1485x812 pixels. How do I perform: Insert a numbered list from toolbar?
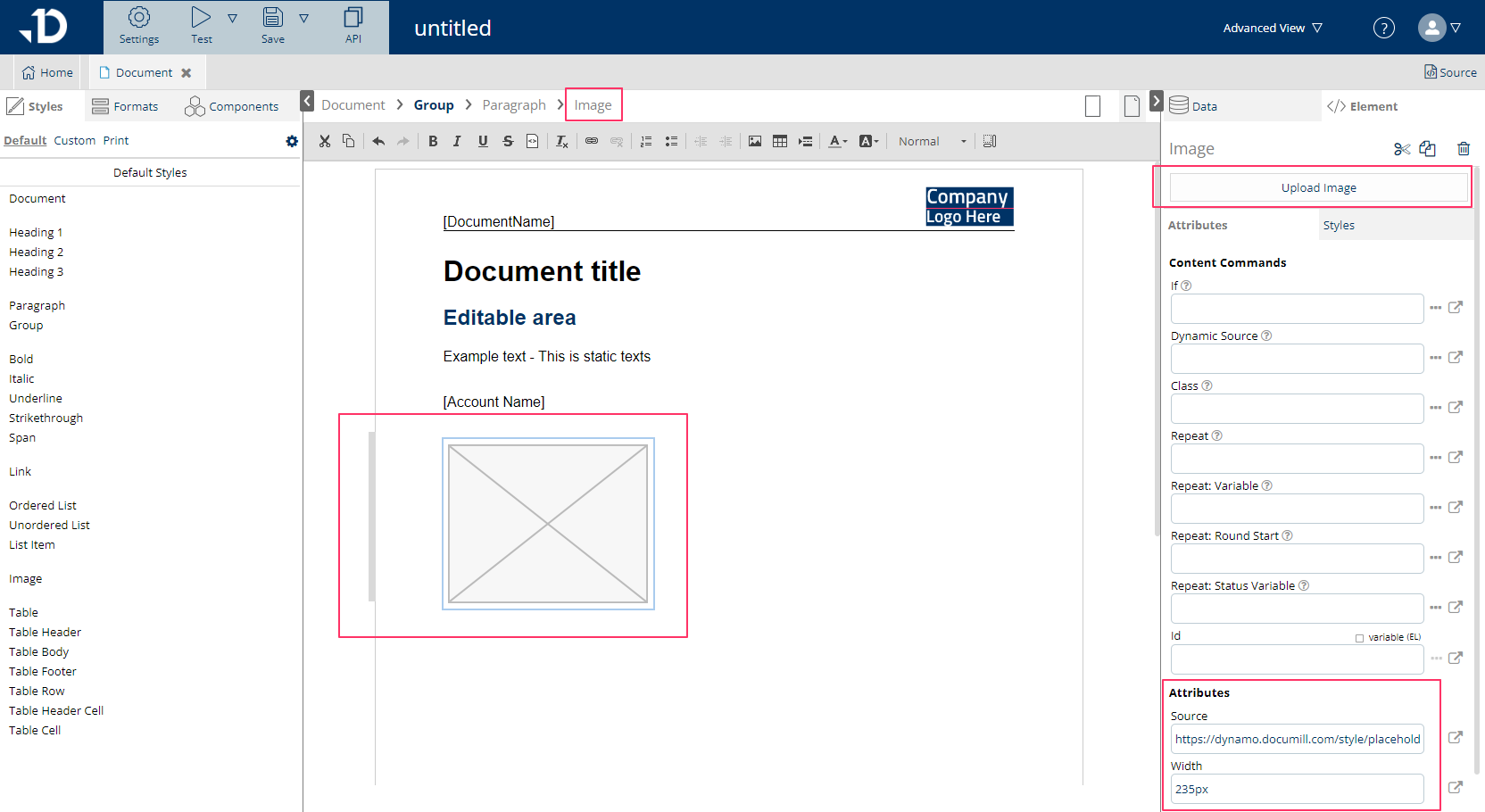[646, 141]
